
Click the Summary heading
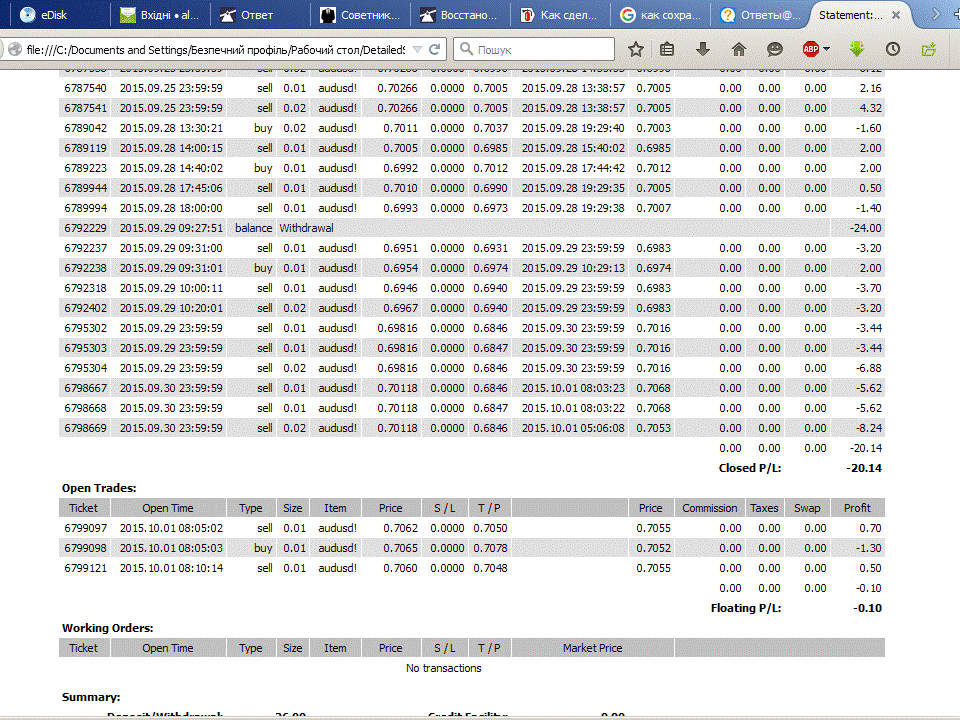[91, 697]
